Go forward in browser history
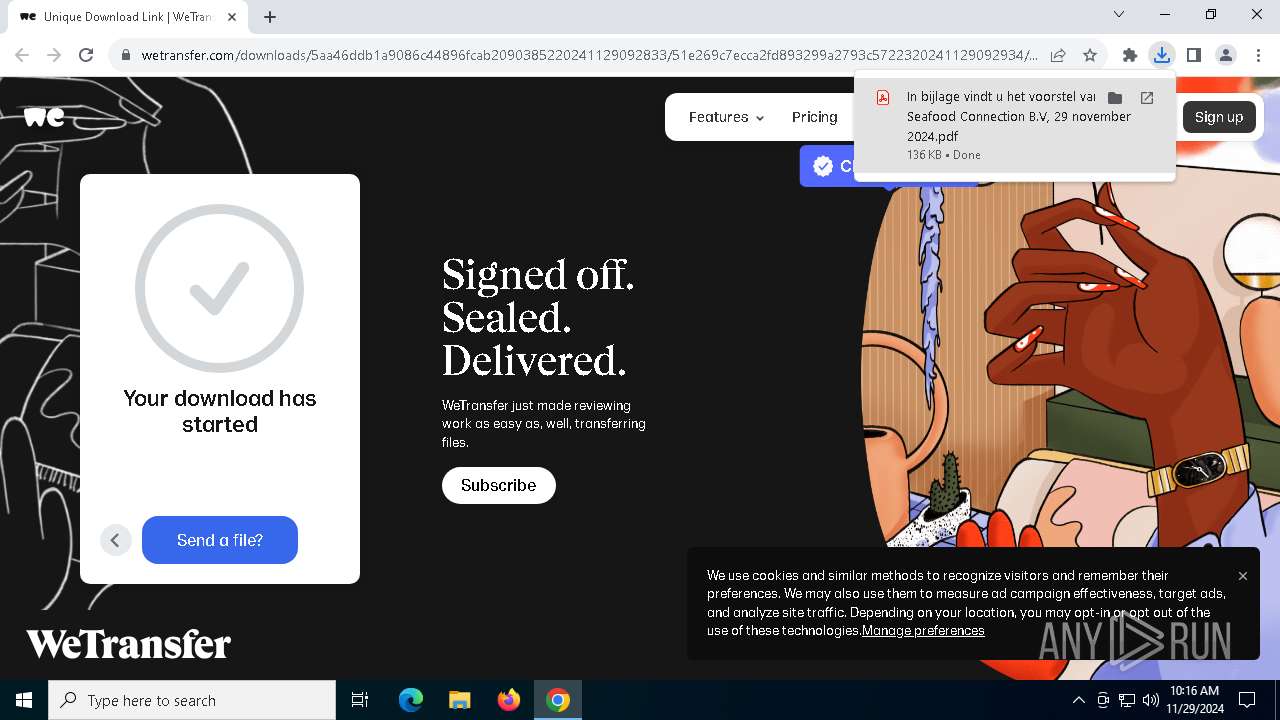The image size is (1280, 720). (x=54, y=55)
